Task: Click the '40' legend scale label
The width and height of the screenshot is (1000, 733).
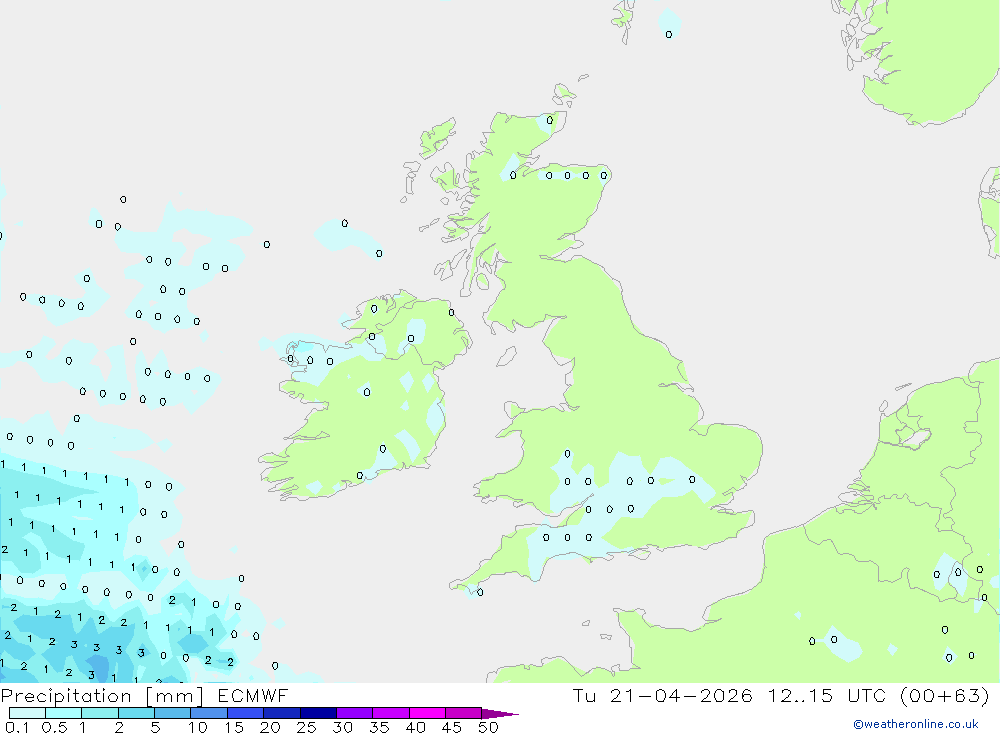Action: click(416, 727)
